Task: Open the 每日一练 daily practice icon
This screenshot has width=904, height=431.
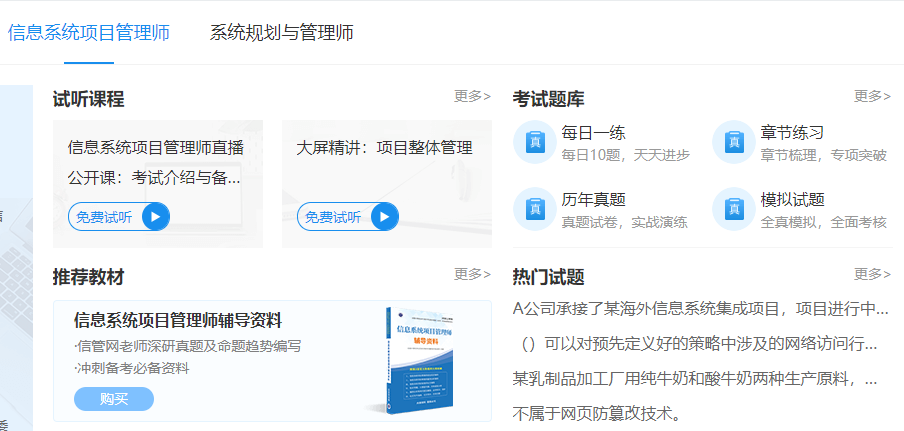Action: [x=535, y=142]
